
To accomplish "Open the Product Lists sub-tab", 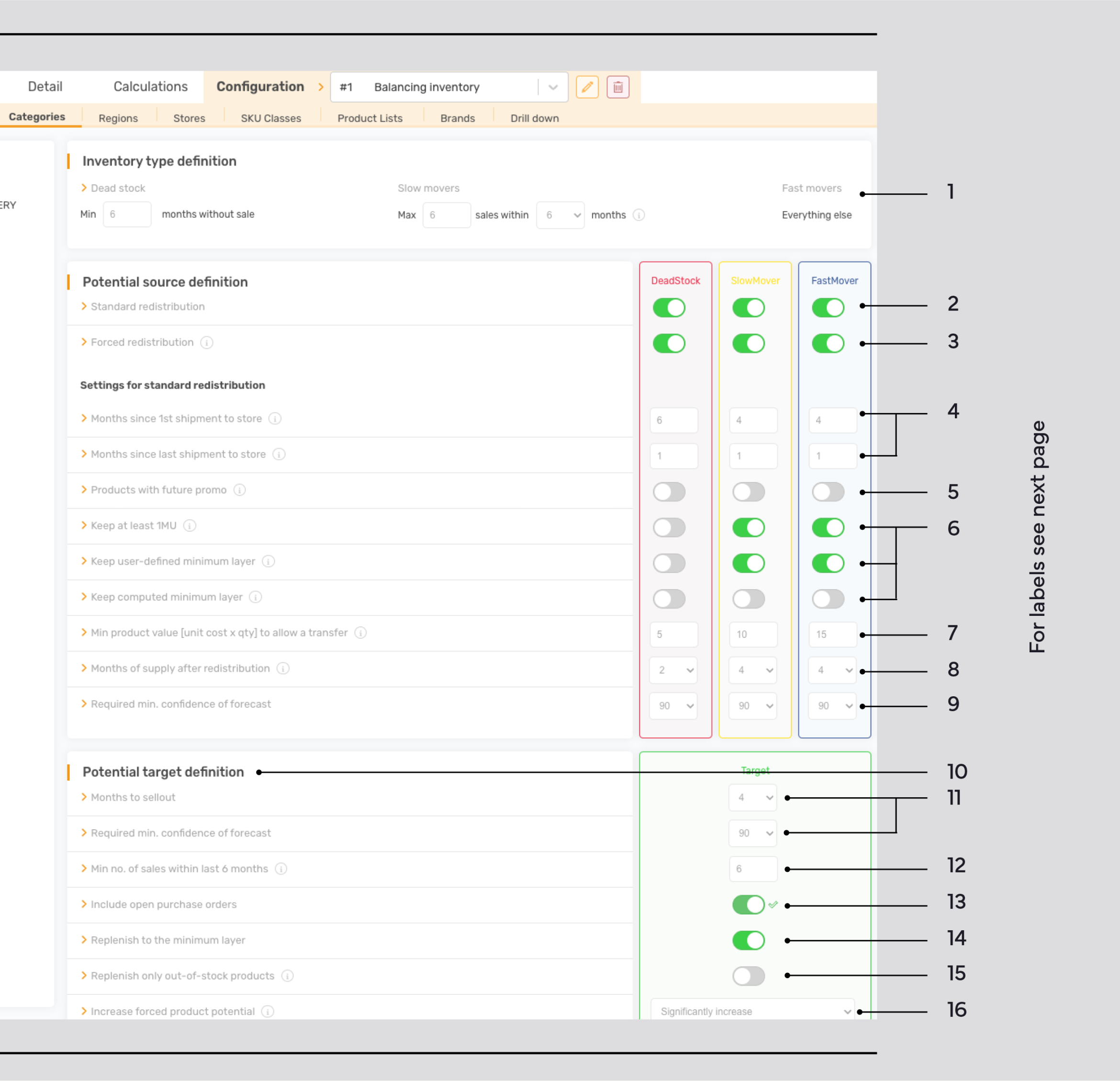I will click(370, 118).
